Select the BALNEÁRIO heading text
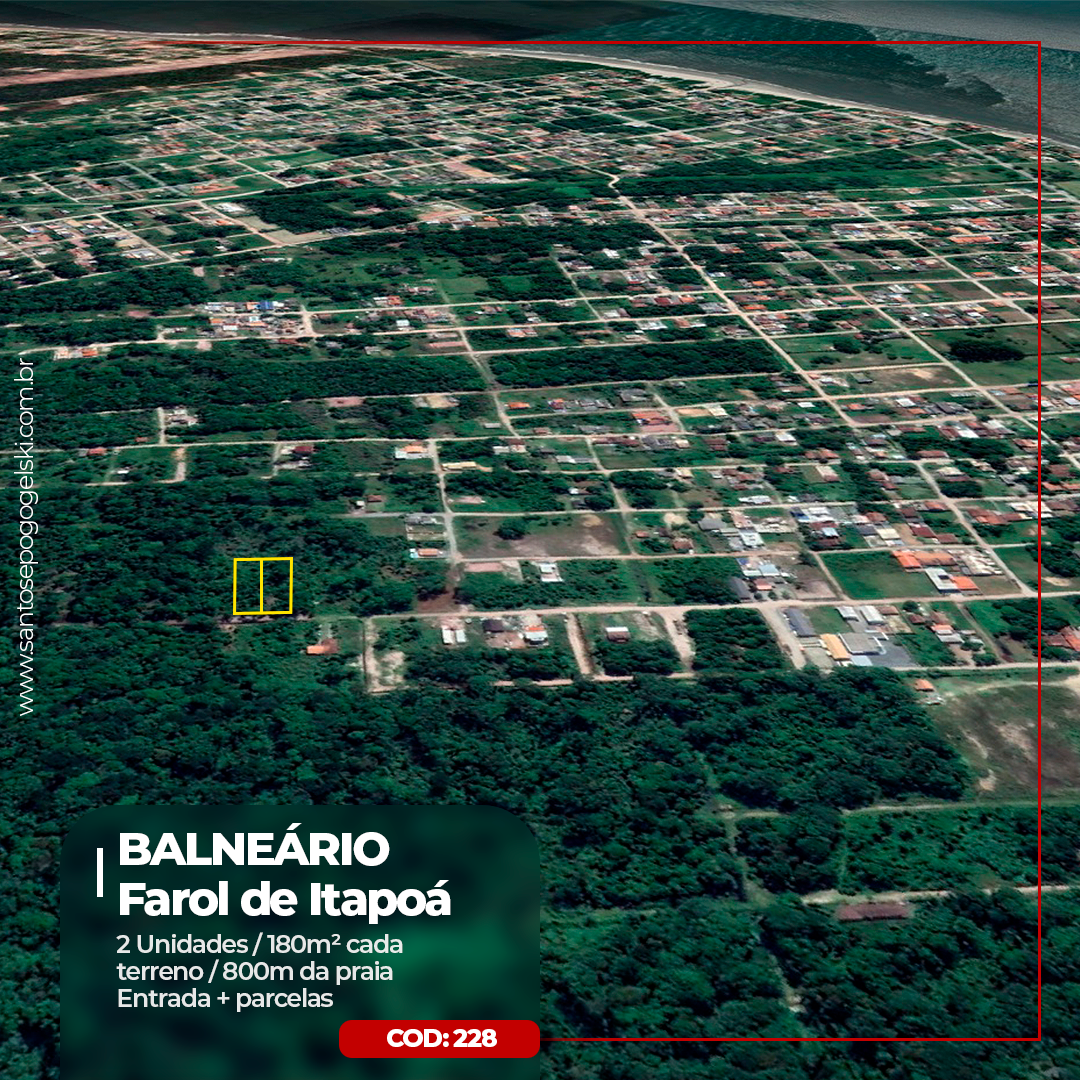This screenshot has height=1080, width=1080. point(253,850)
